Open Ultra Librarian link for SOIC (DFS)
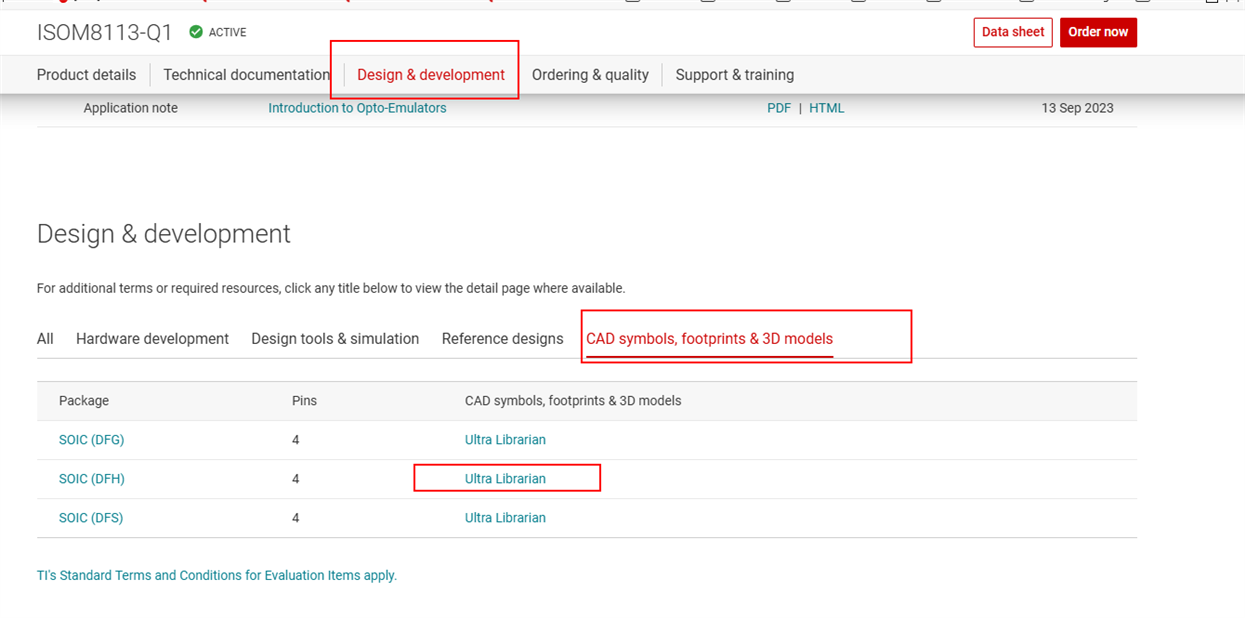Screen dimensions: 1245x618 pos(505,518)
